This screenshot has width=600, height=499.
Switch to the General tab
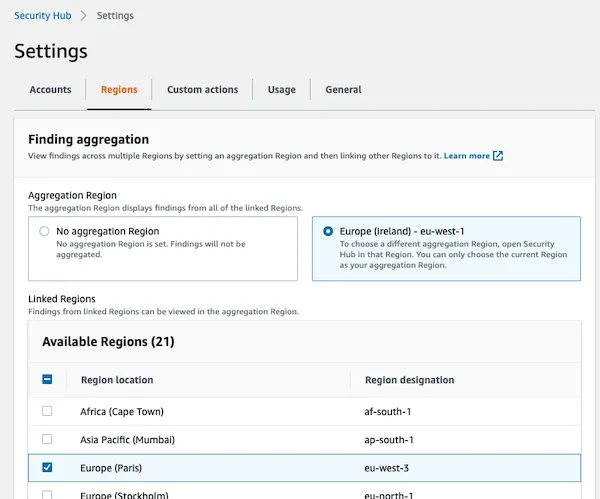click(x=343, y=90)
